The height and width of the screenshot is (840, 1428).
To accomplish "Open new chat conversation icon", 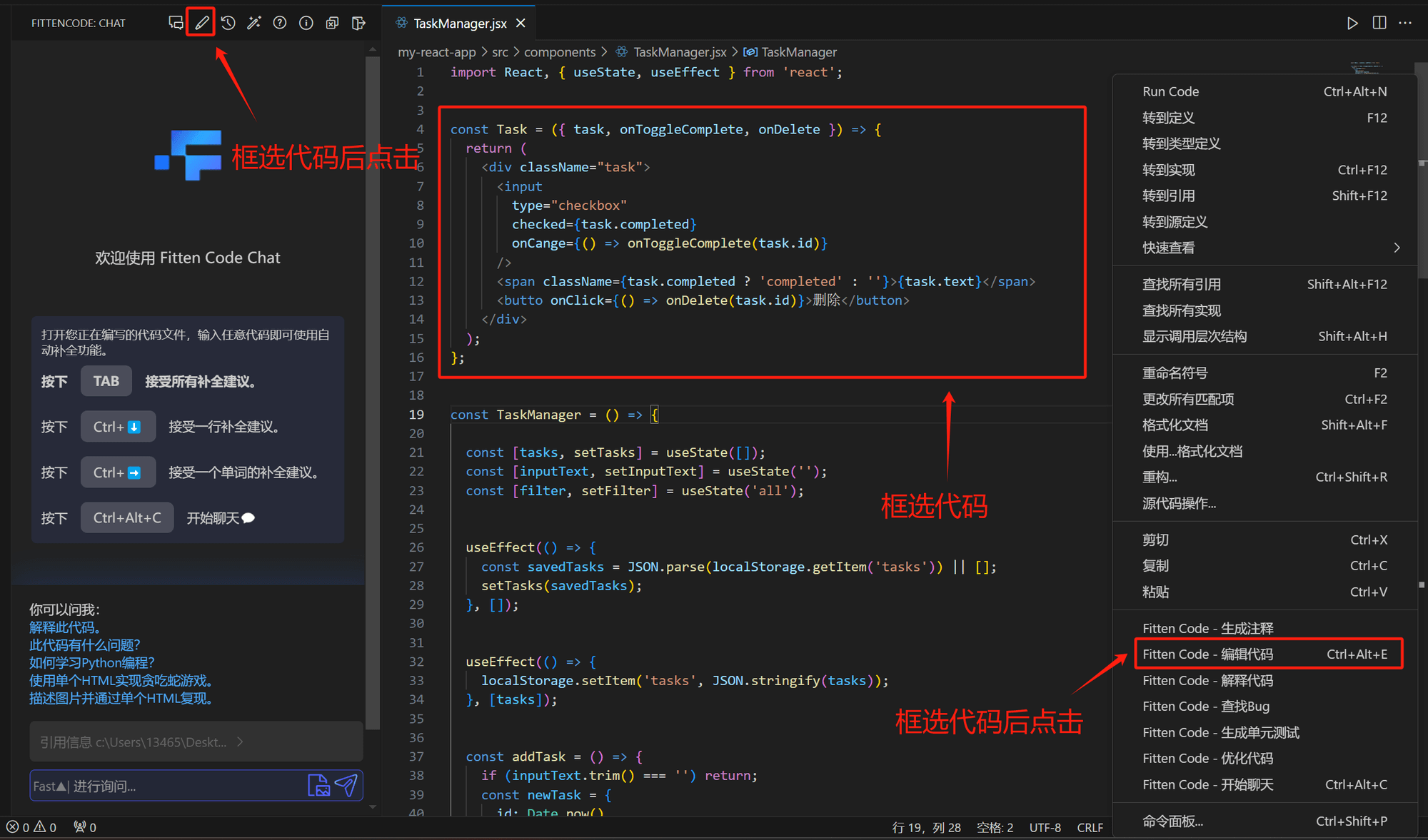I will [x=176, y=23].
